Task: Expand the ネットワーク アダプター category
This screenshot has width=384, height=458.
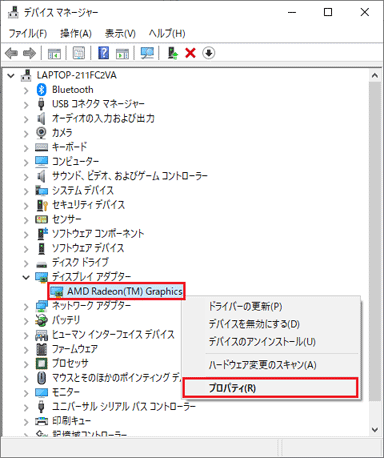Action: [26, 306]
